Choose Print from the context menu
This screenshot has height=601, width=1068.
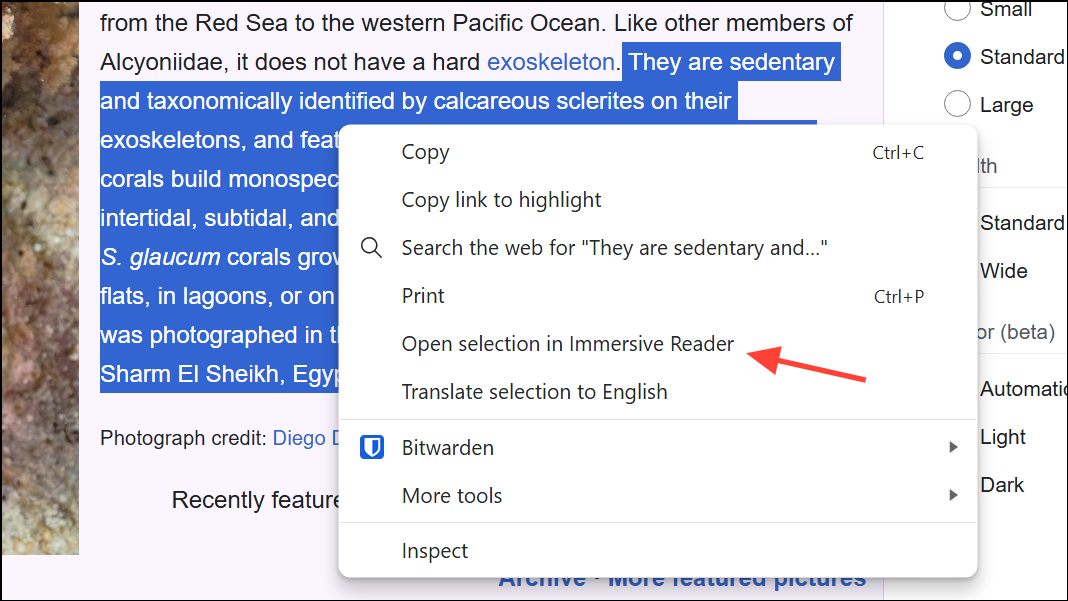click(423, 296)
